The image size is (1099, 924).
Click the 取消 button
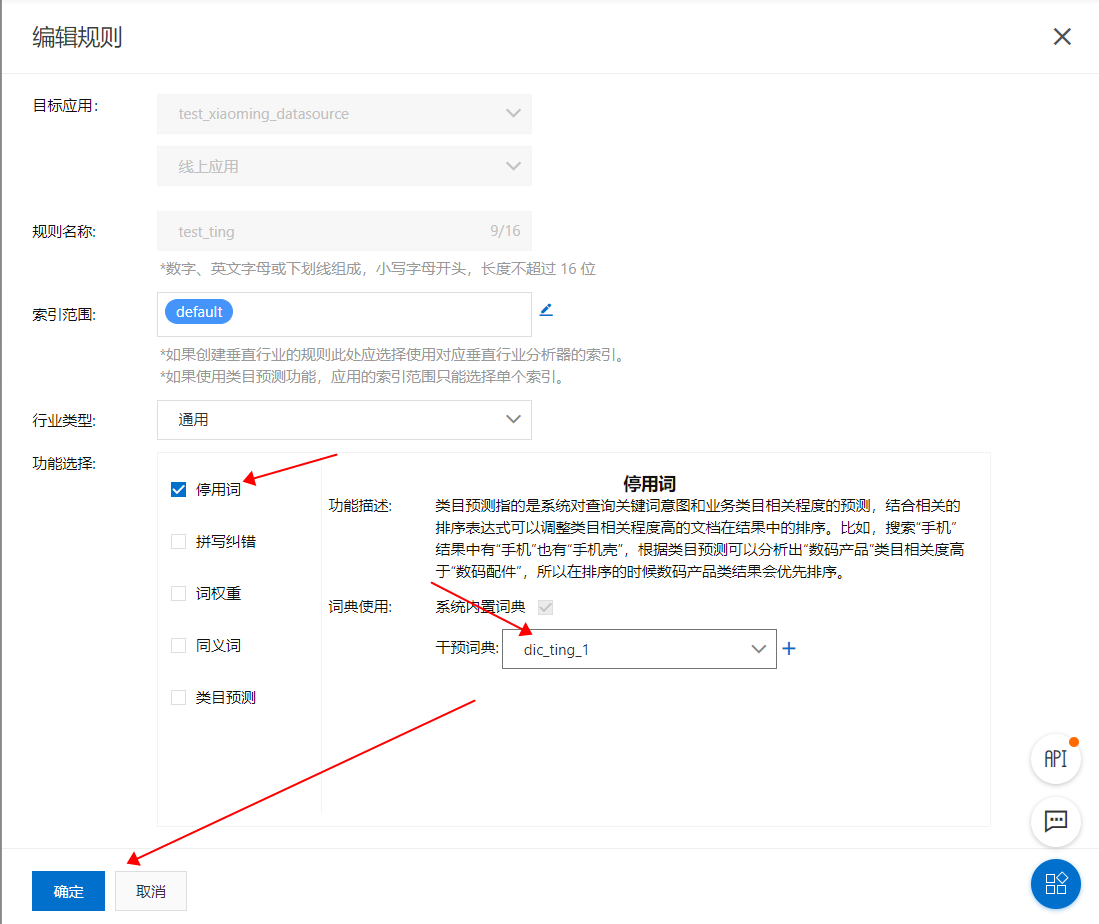click(x=151, y=891)
